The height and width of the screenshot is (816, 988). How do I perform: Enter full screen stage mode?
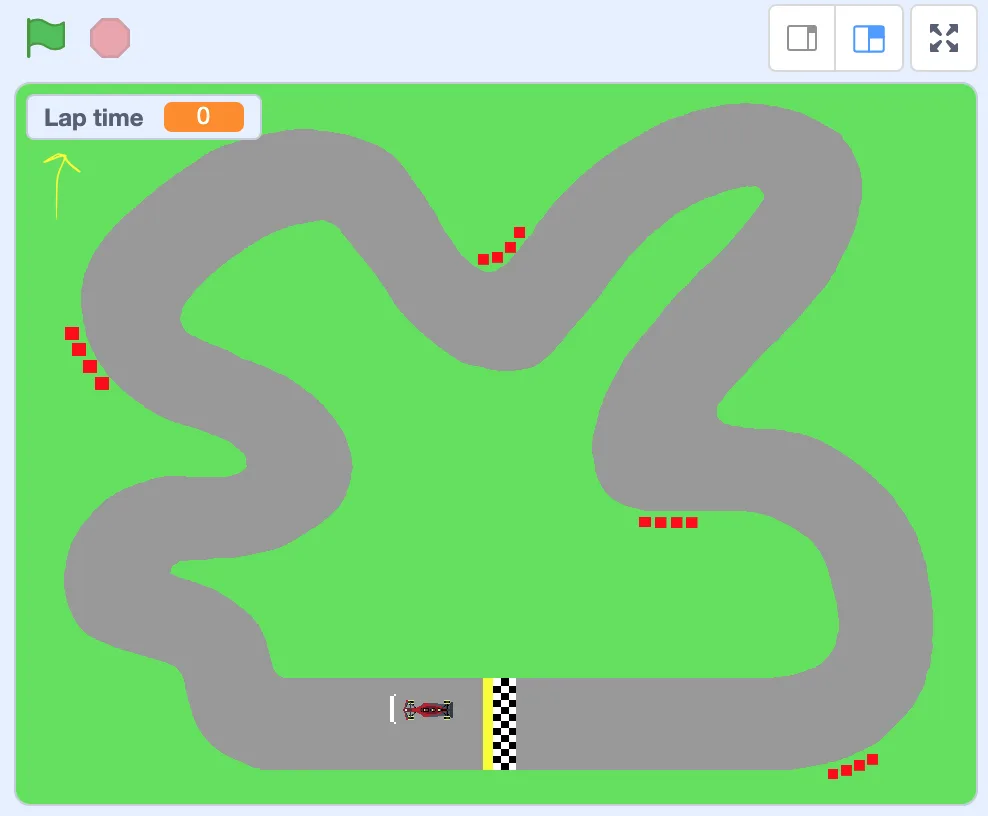[944, 38]
